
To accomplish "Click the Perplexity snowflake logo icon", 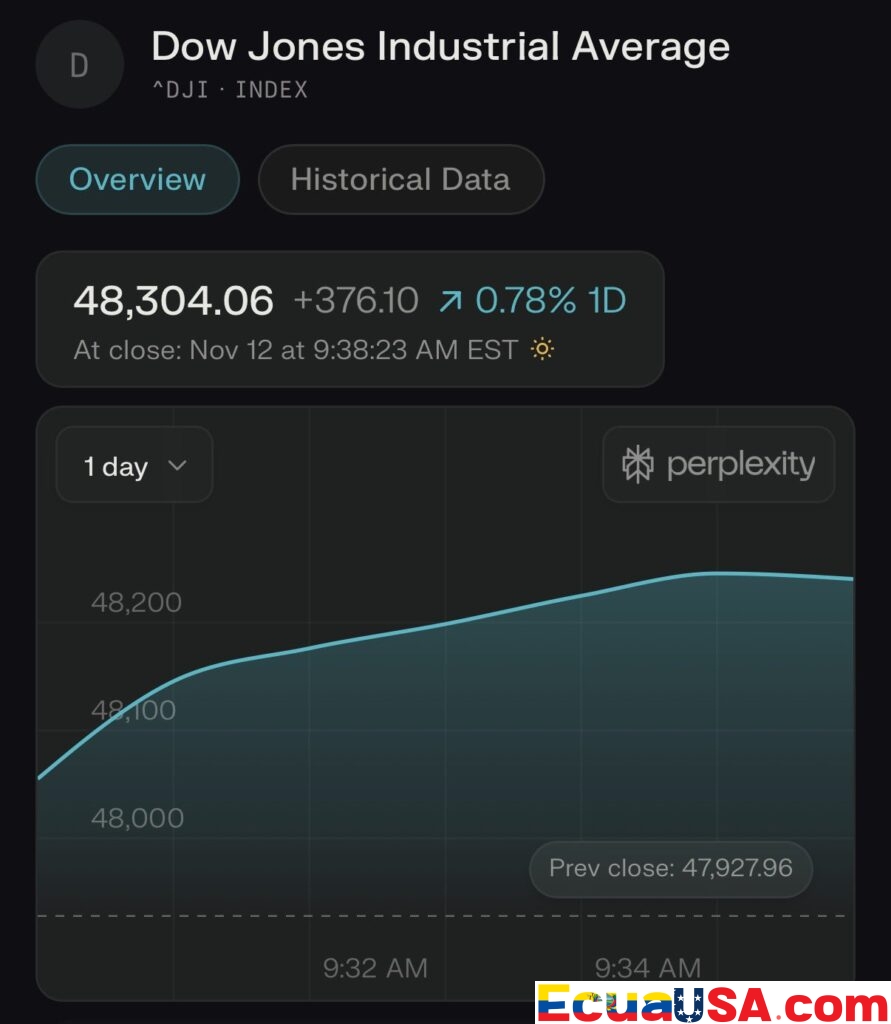I will click(x=638, y=465).
